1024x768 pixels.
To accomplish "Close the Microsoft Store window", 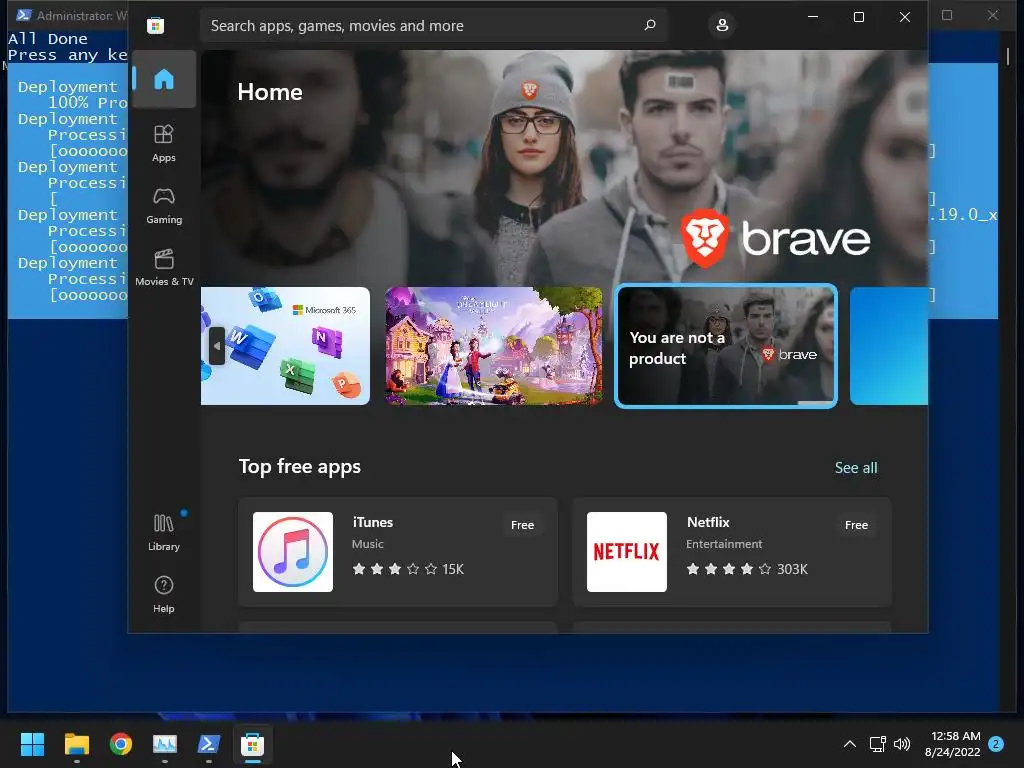I will (x=904, y=17).
